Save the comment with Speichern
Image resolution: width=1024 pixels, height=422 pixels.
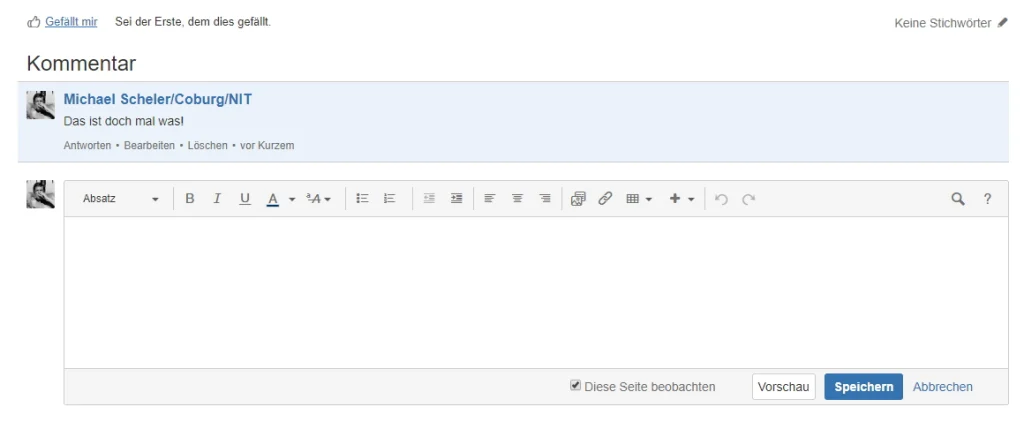point(863,387)
